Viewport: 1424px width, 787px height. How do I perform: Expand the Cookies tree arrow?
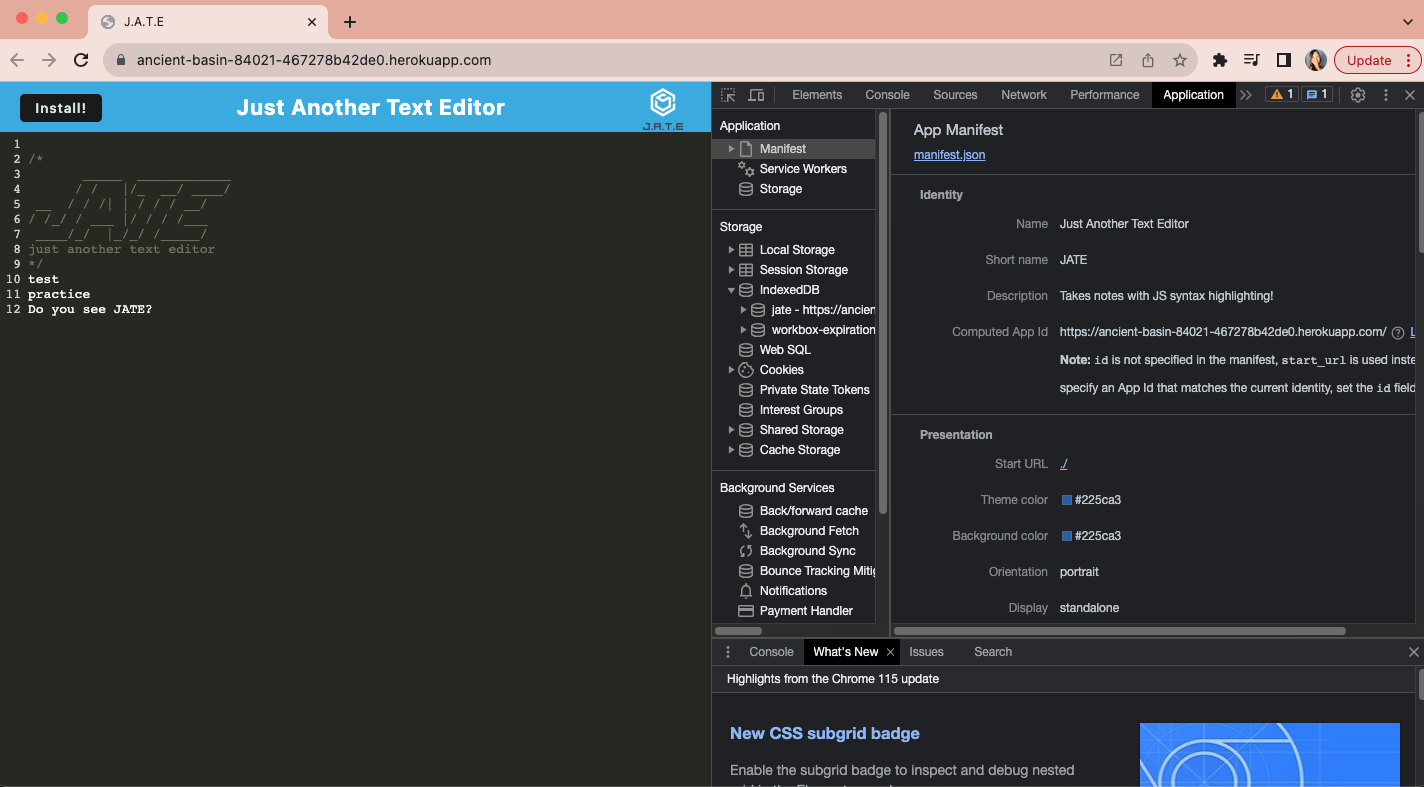coord(731,370)
